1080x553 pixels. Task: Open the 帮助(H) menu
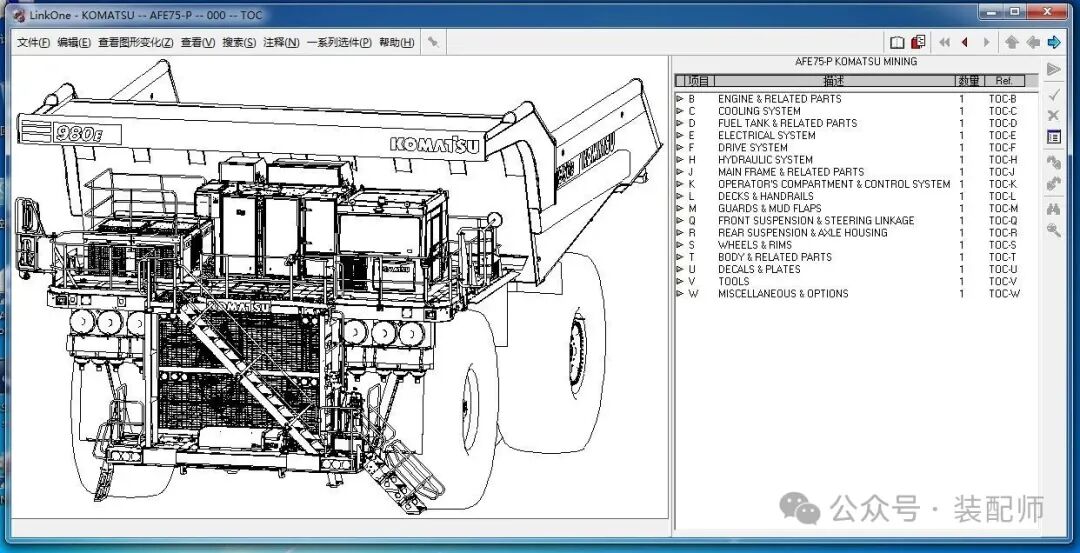[x=397, y=43]
